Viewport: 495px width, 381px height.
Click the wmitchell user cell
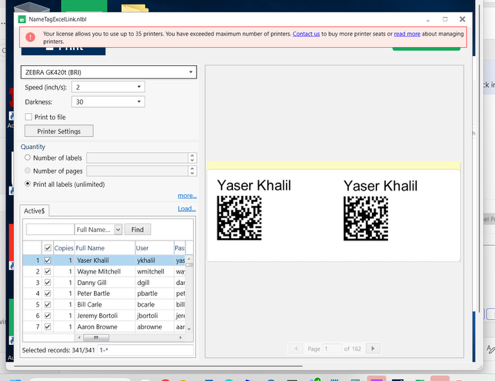coord(154,271)
